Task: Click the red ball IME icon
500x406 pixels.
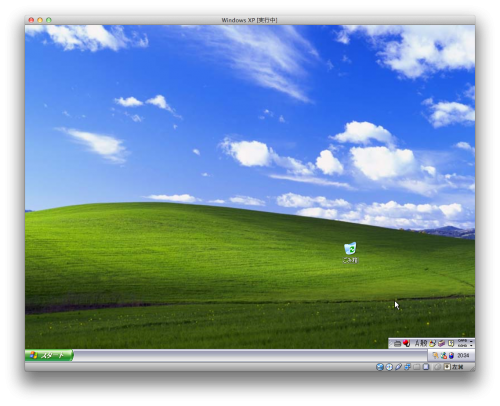Action: (406, 343)
